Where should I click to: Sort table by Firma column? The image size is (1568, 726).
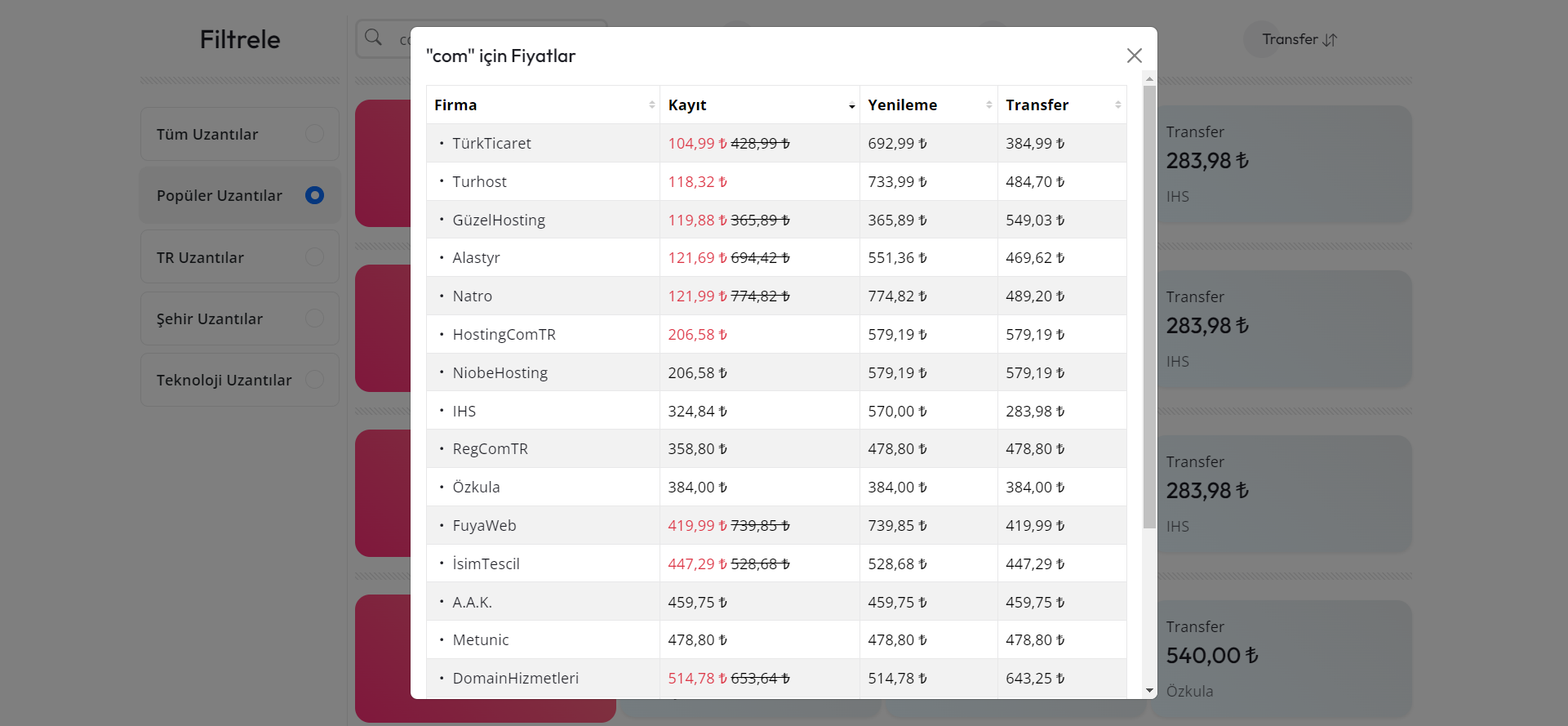pos(543,105)
